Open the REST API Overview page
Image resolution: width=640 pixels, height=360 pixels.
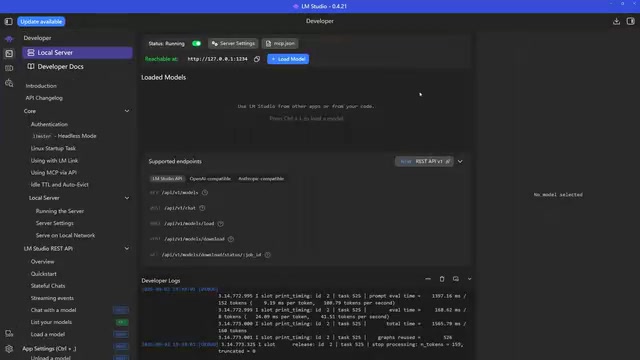[42, 262]
